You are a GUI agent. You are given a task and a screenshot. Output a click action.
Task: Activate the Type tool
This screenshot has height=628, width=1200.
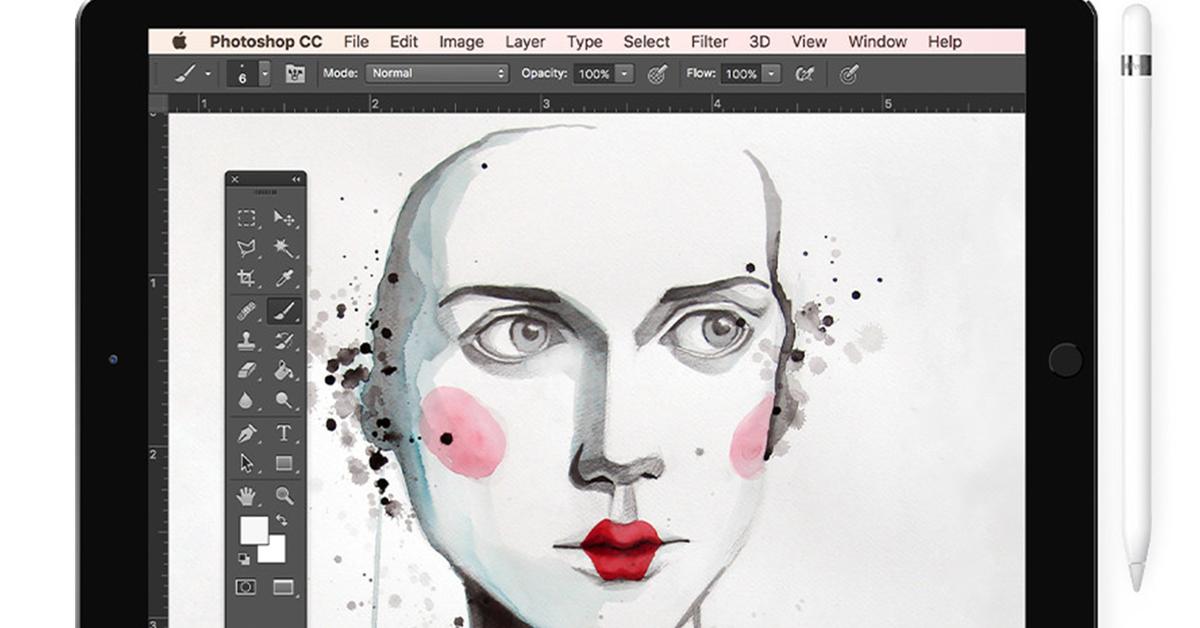coord(284,433)
